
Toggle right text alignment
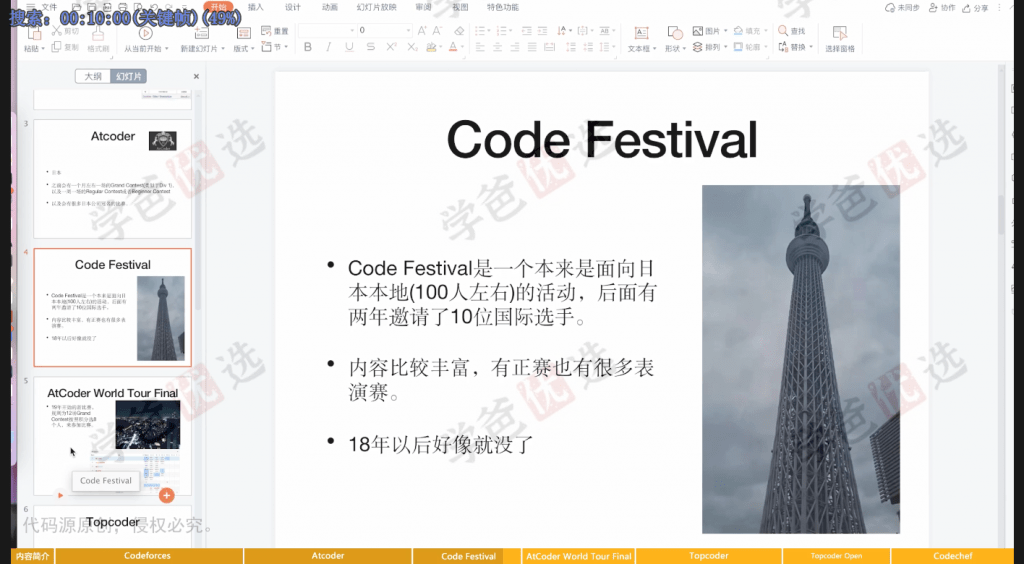tap(515, 47)
